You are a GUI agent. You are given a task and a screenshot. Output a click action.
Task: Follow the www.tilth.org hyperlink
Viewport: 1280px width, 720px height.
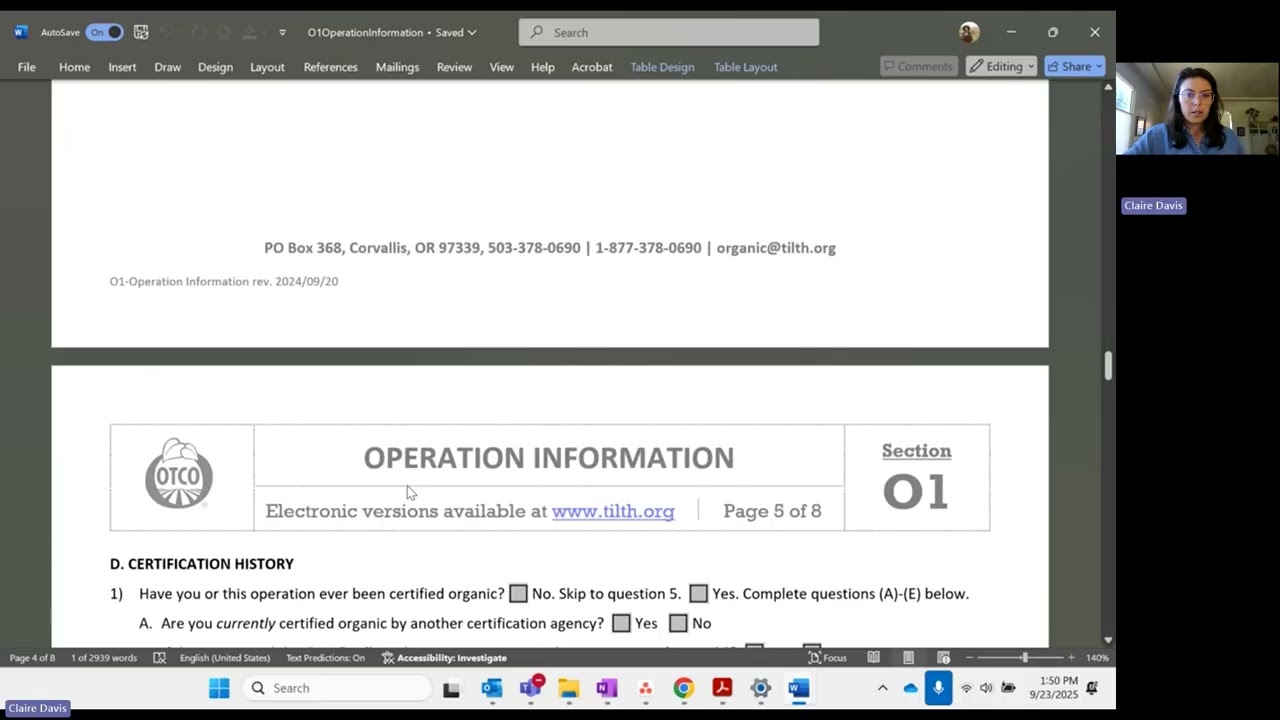pos(613,511)
